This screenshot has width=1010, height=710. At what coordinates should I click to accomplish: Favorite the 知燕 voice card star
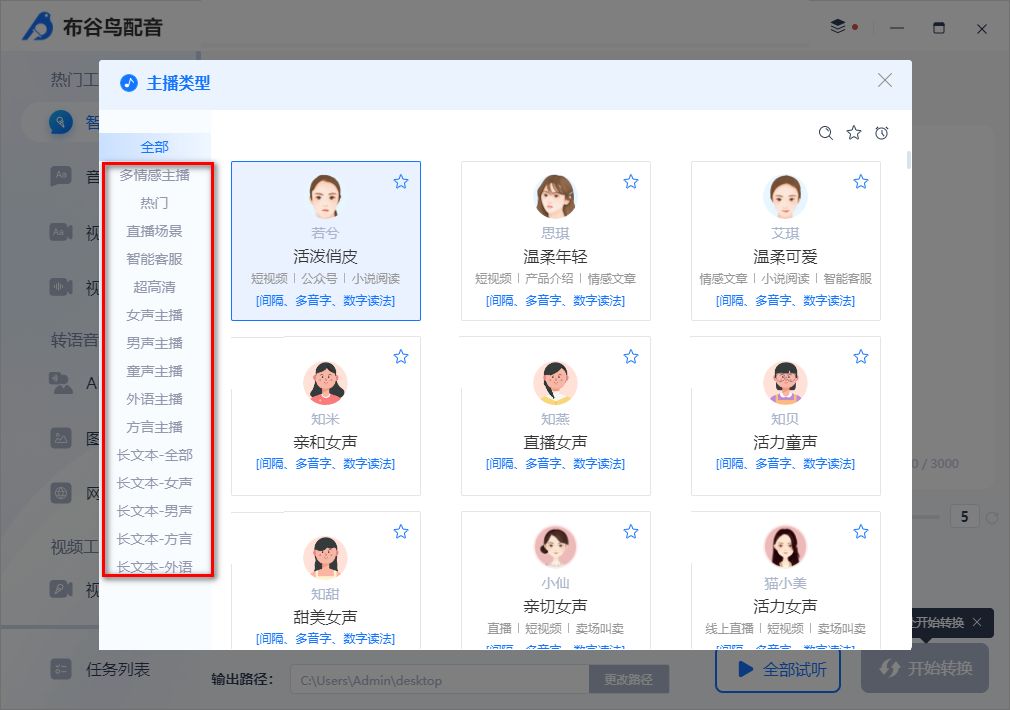[x=631, y=356]
